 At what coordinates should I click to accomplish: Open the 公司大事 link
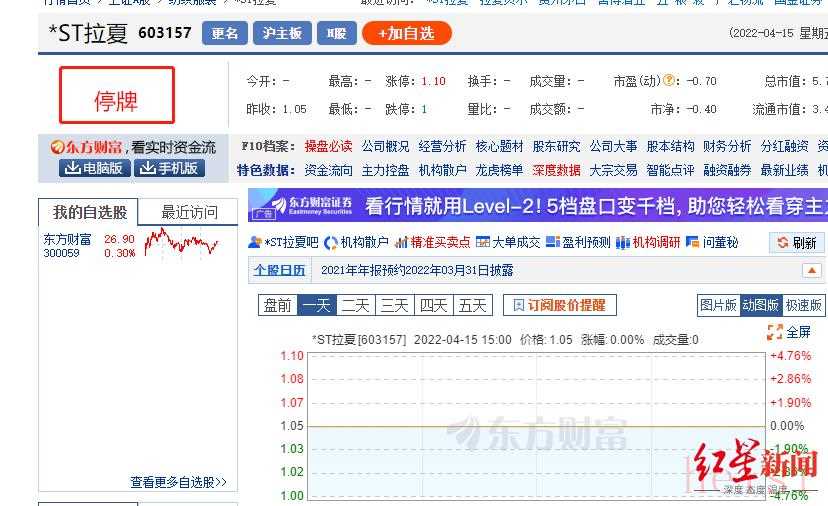point(613,146)
